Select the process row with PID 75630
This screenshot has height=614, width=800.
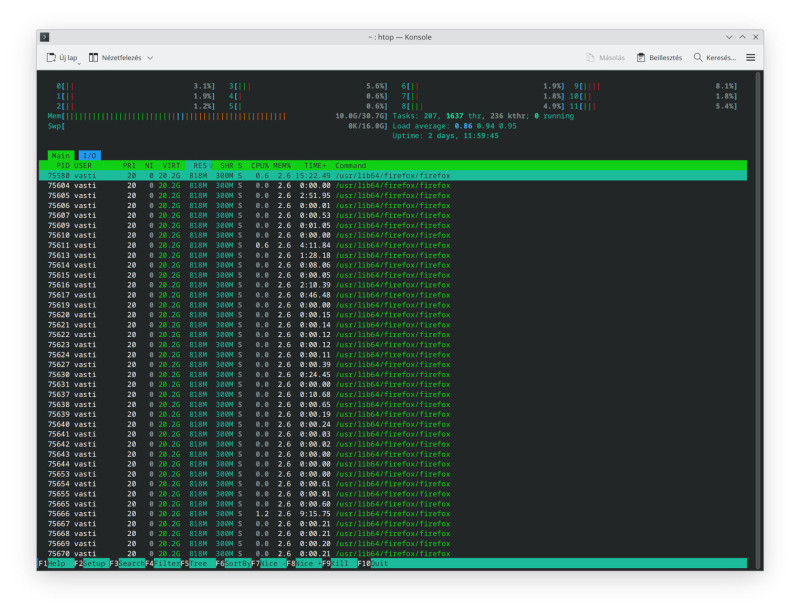pyautogui.click(x=393, y=375)
